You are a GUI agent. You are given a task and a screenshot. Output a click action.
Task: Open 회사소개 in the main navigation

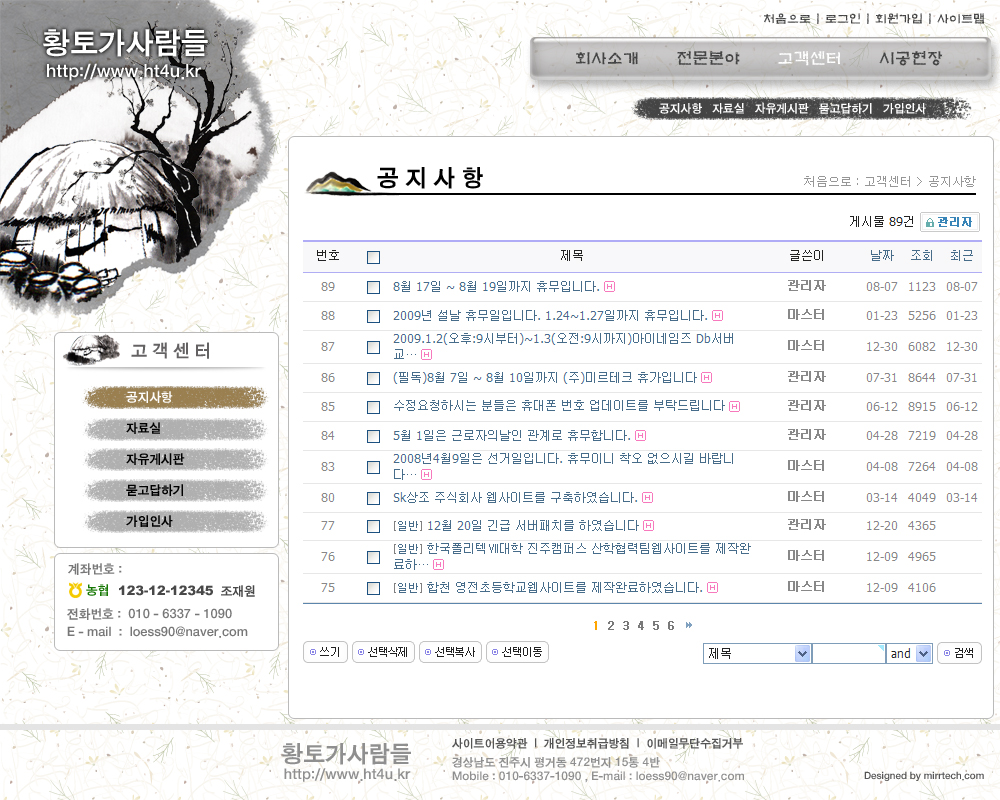coord(606,58)
